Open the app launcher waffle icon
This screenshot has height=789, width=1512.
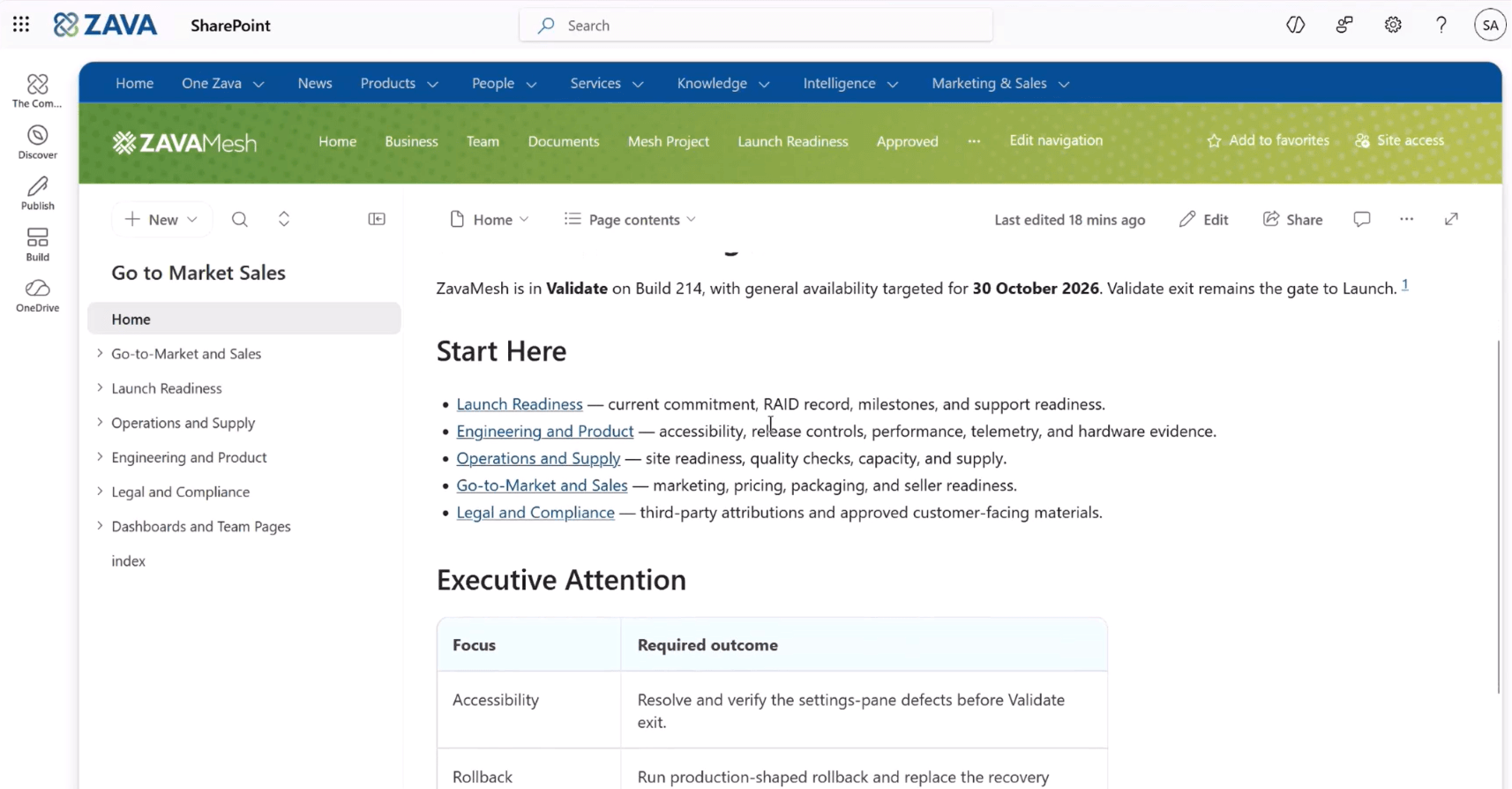click(21, 25)
